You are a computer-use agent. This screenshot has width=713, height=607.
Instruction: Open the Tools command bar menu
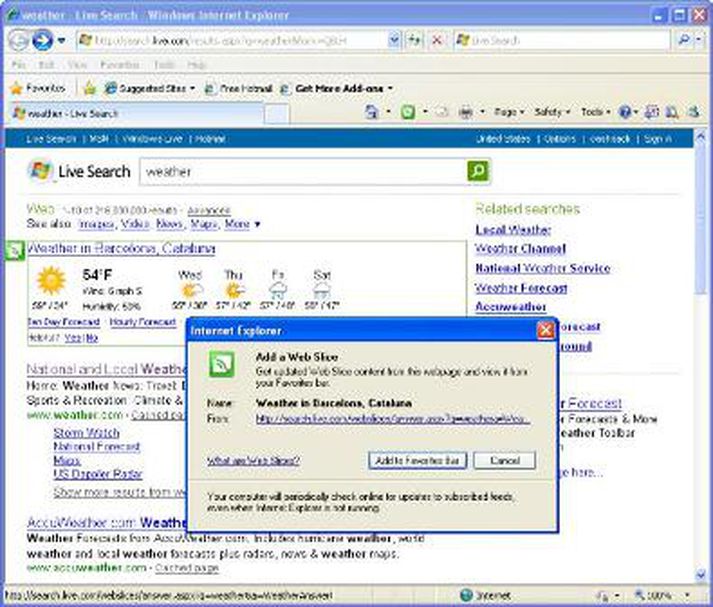(595, 112)
